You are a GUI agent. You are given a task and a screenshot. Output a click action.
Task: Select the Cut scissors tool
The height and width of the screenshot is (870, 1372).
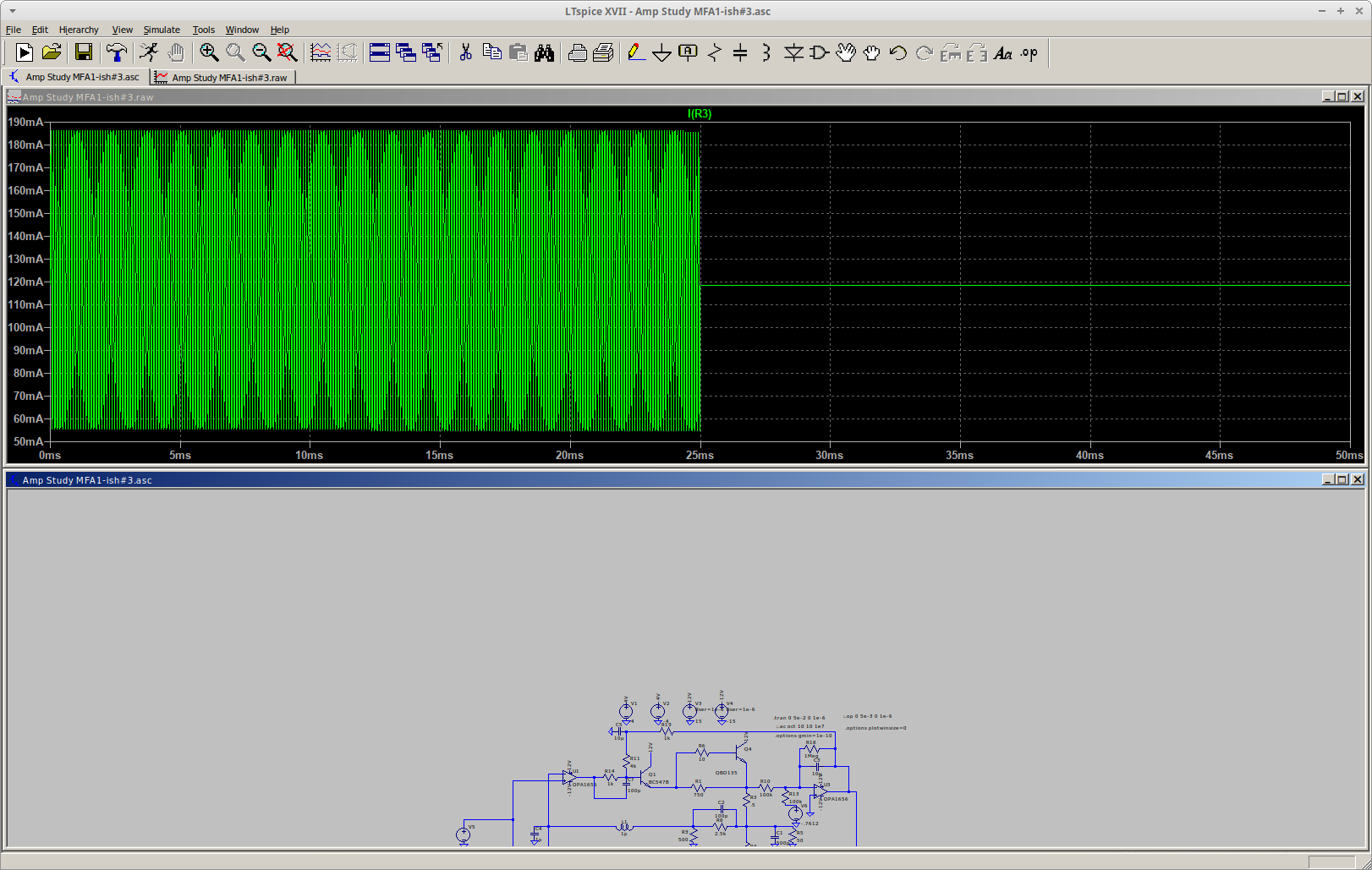pos(465,52)
